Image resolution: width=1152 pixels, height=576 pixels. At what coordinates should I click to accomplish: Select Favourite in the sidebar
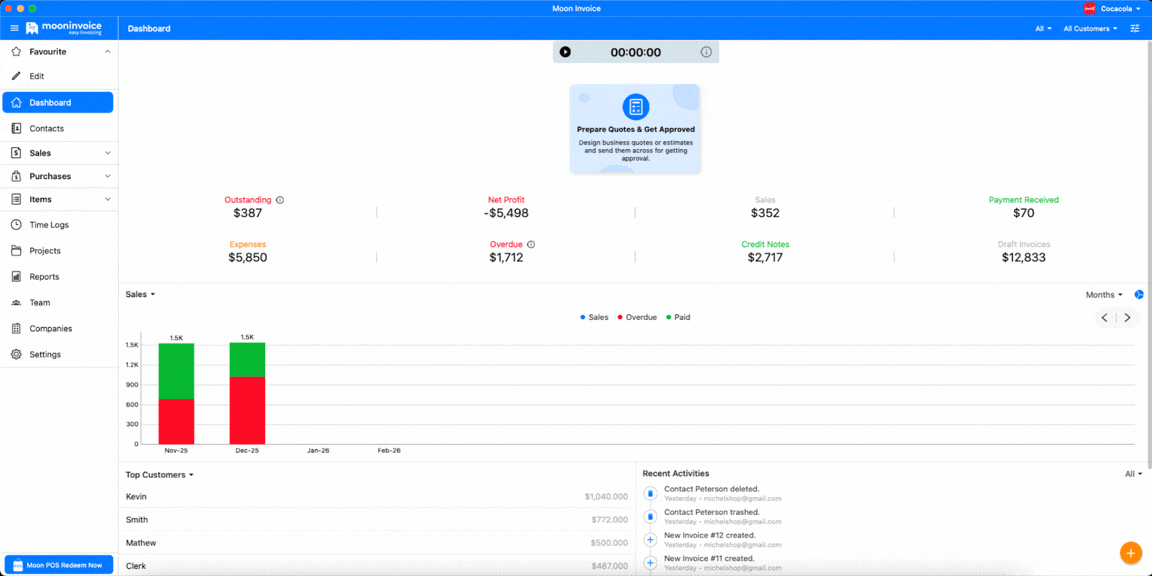[x=50, y=51]
